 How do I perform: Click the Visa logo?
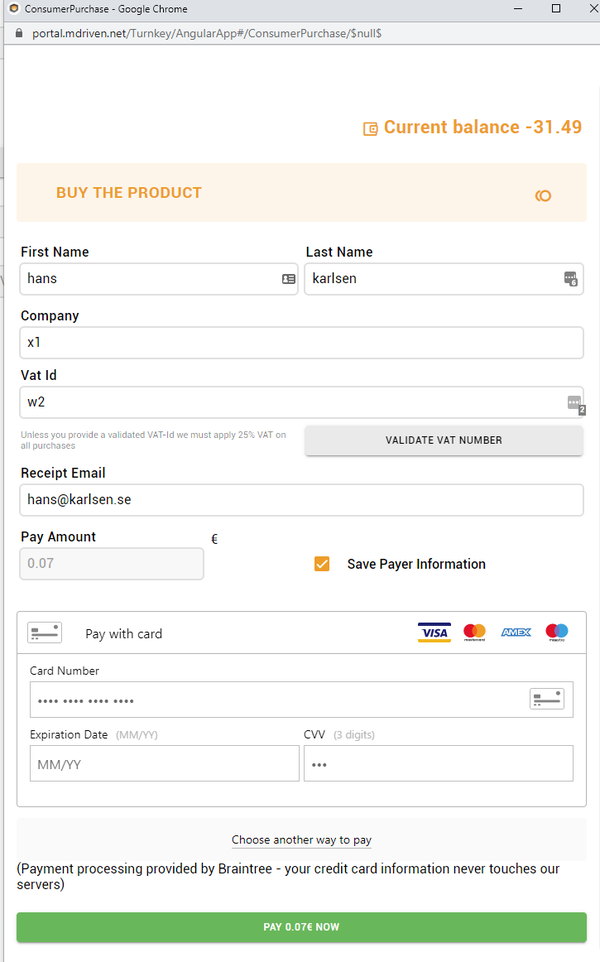tap(434, 633)
